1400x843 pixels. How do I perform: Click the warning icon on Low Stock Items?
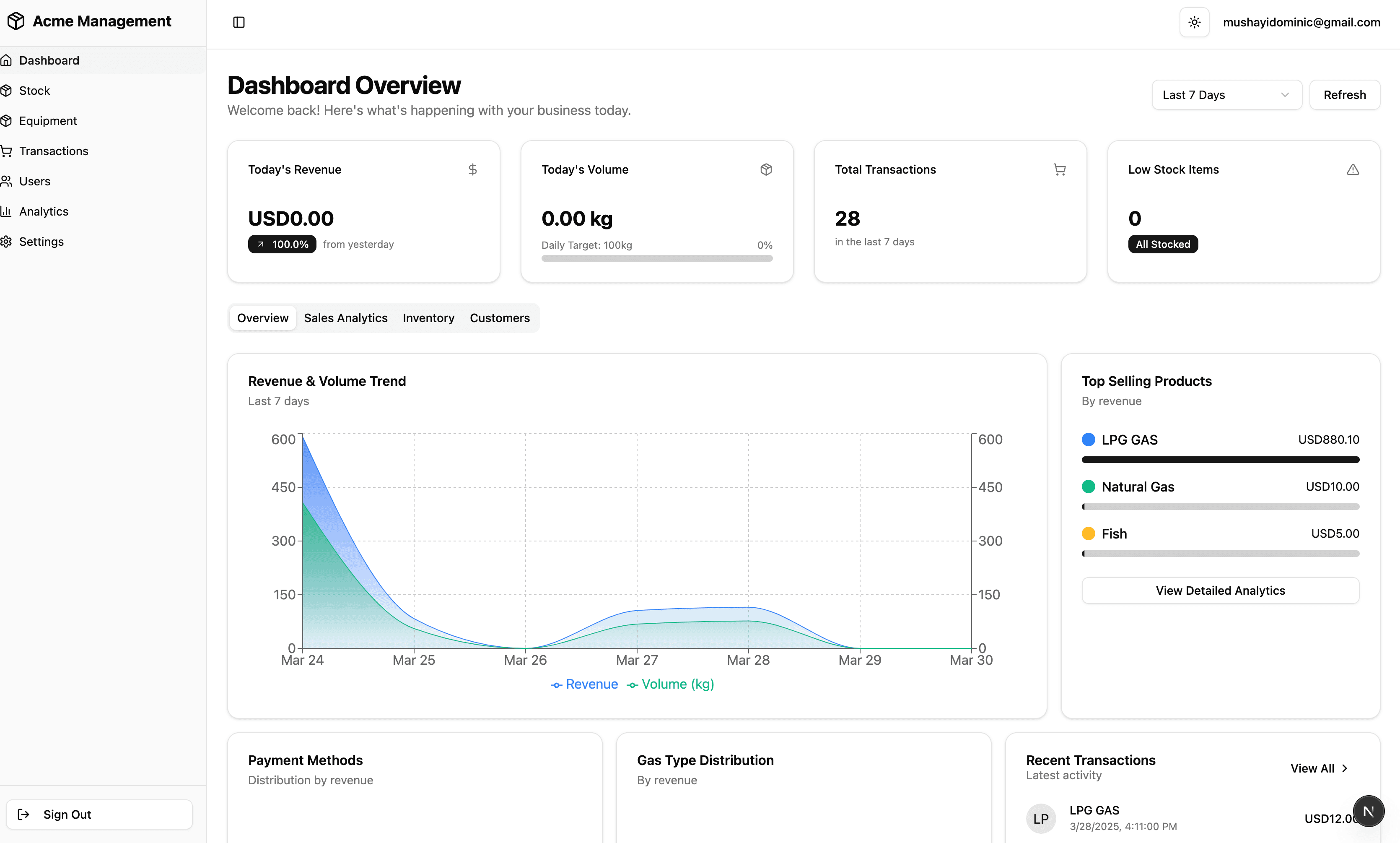1353,169
